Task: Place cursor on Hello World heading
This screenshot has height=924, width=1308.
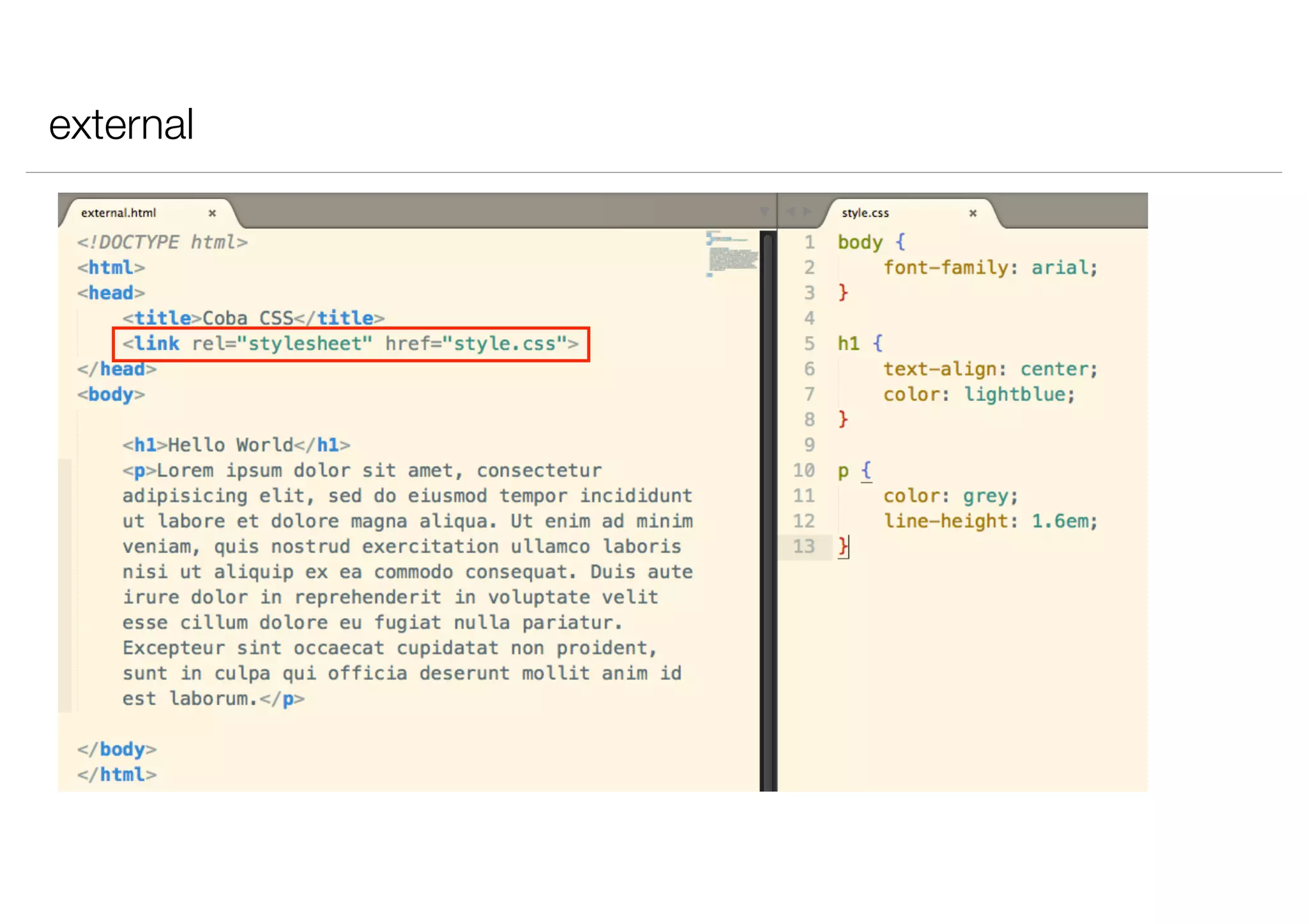Action: click(x=231, y=445)
